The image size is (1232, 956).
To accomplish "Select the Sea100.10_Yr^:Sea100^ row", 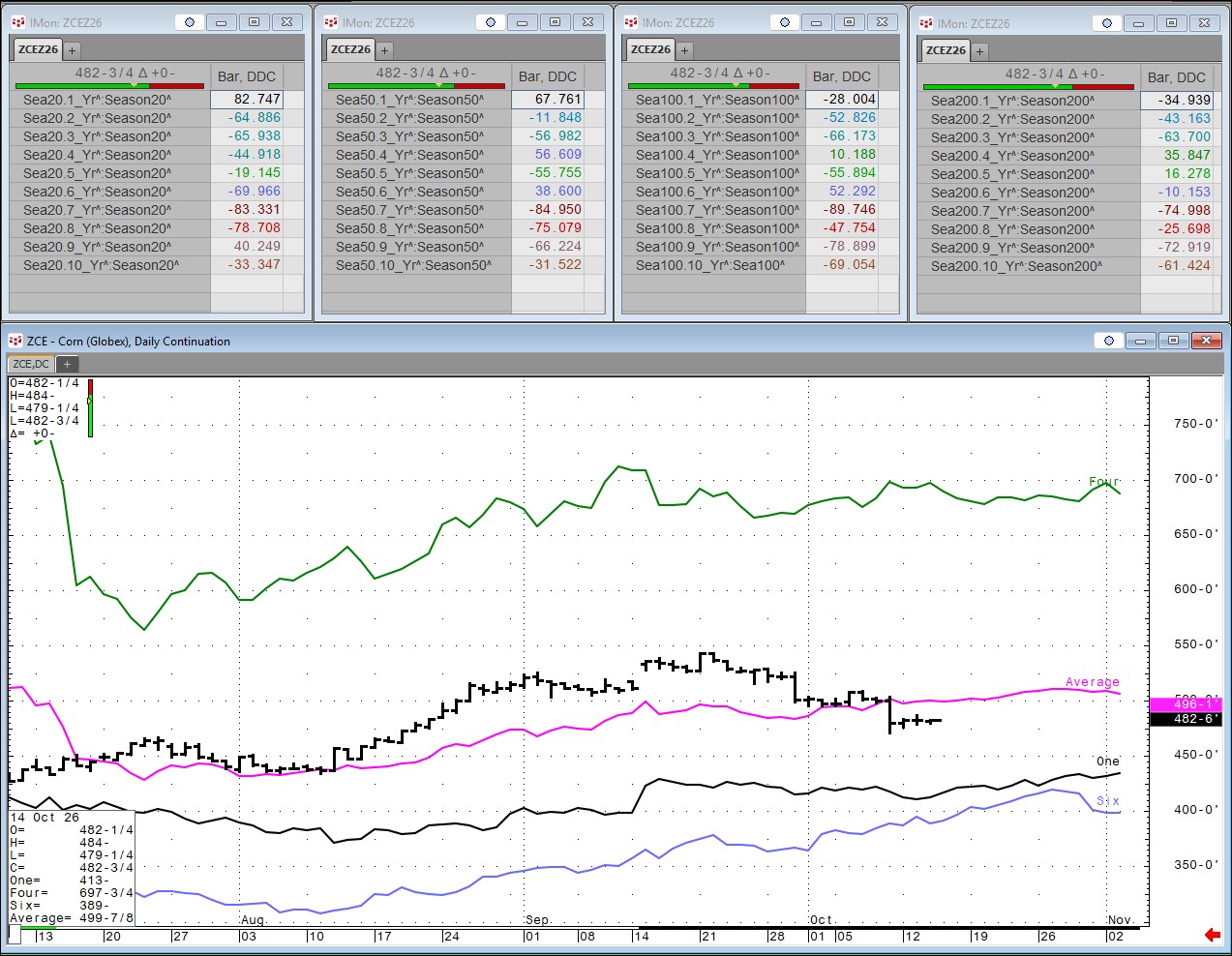I will coord(714,264).
